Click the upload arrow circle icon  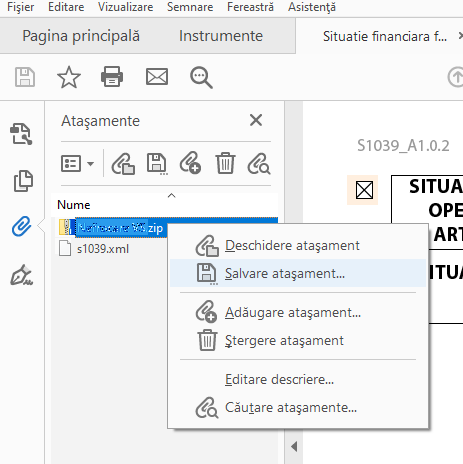(x=456, y=77)
